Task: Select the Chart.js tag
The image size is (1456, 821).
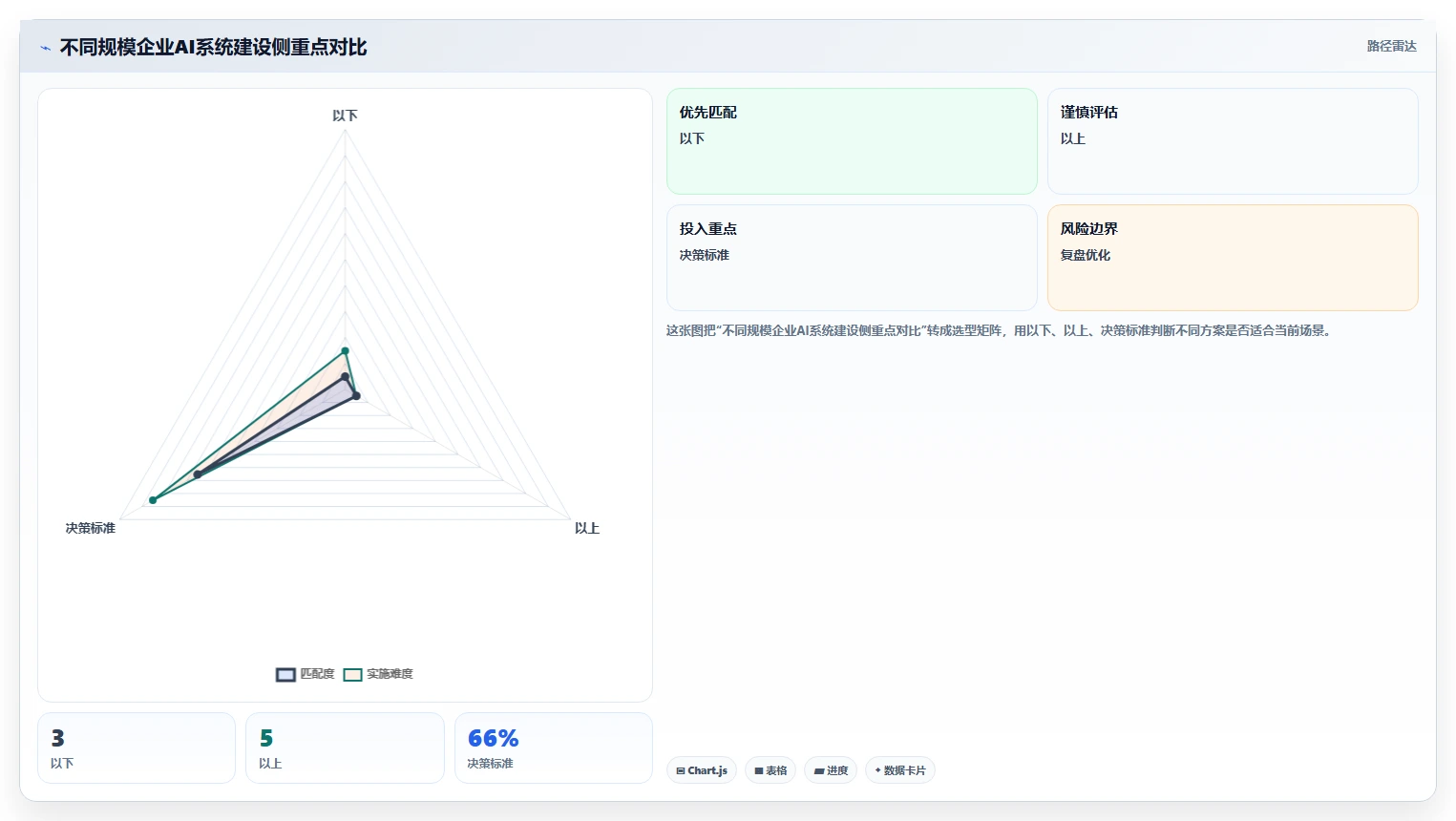Action: 702,770
